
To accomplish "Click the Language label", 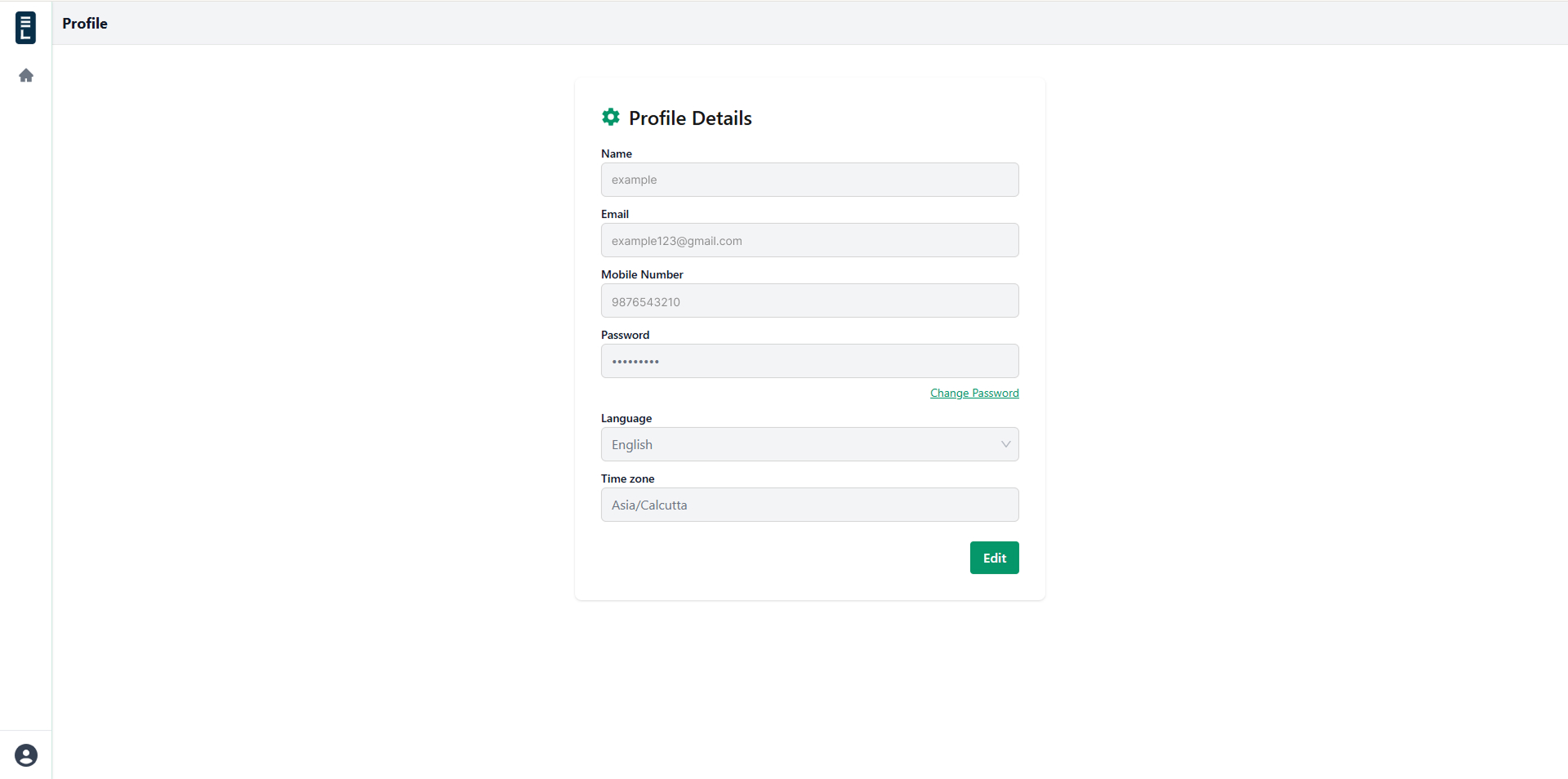I will (626, 418).
